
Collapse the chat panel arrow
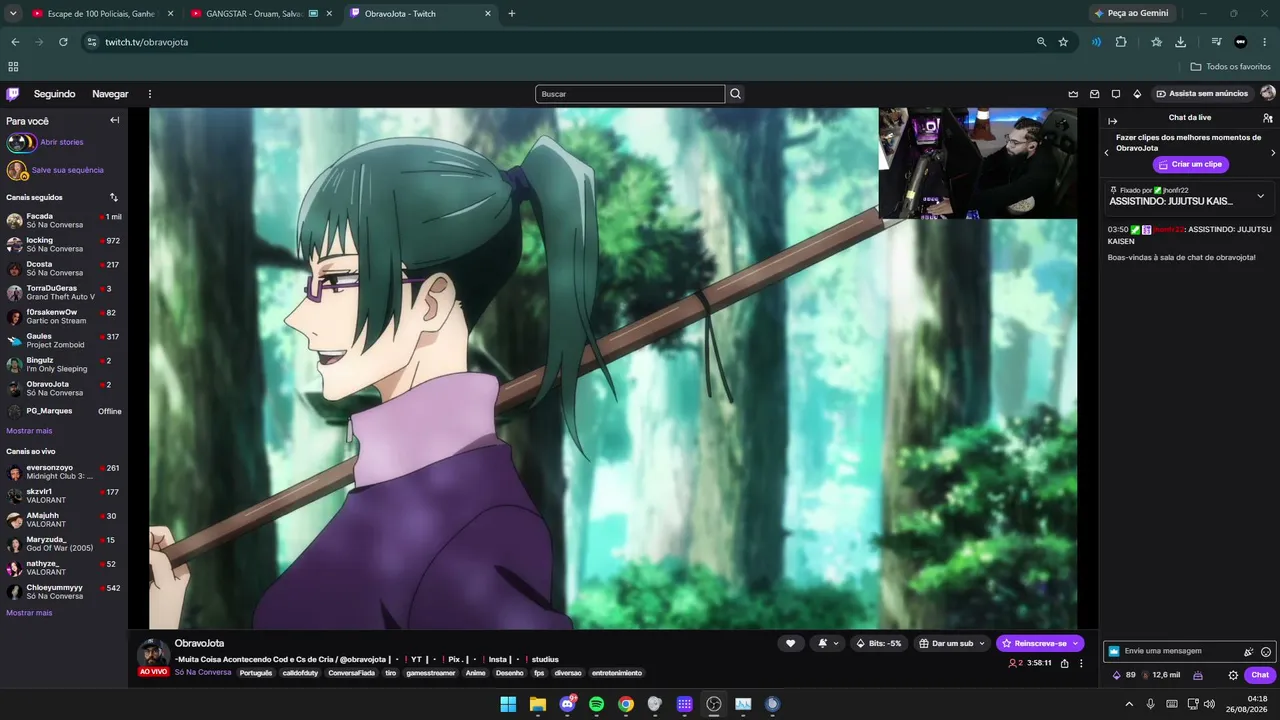(1113, 120)
